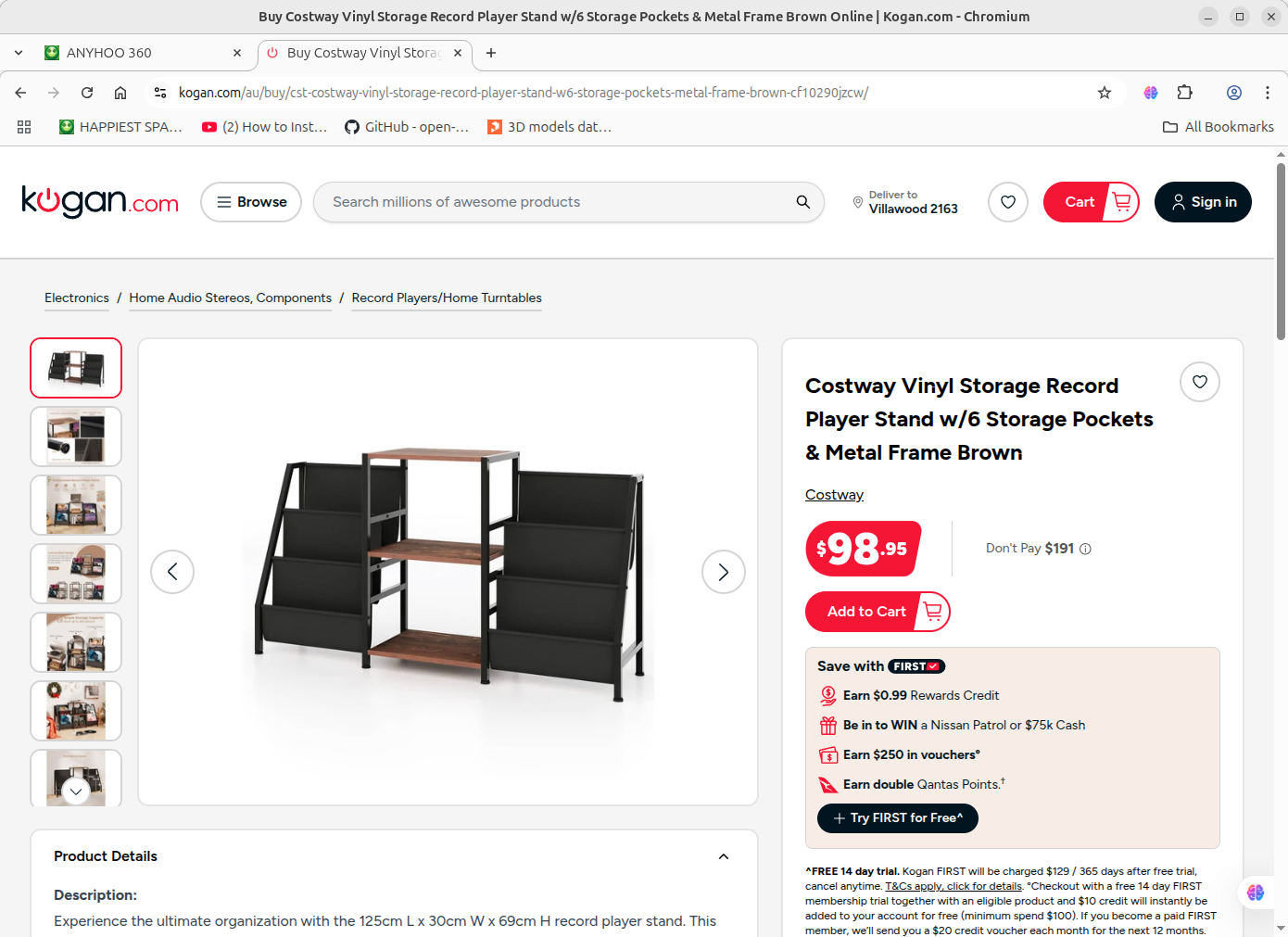Open the tab search dropdown arrow
The image size is (1288, 937).
(x=19, y=53)
